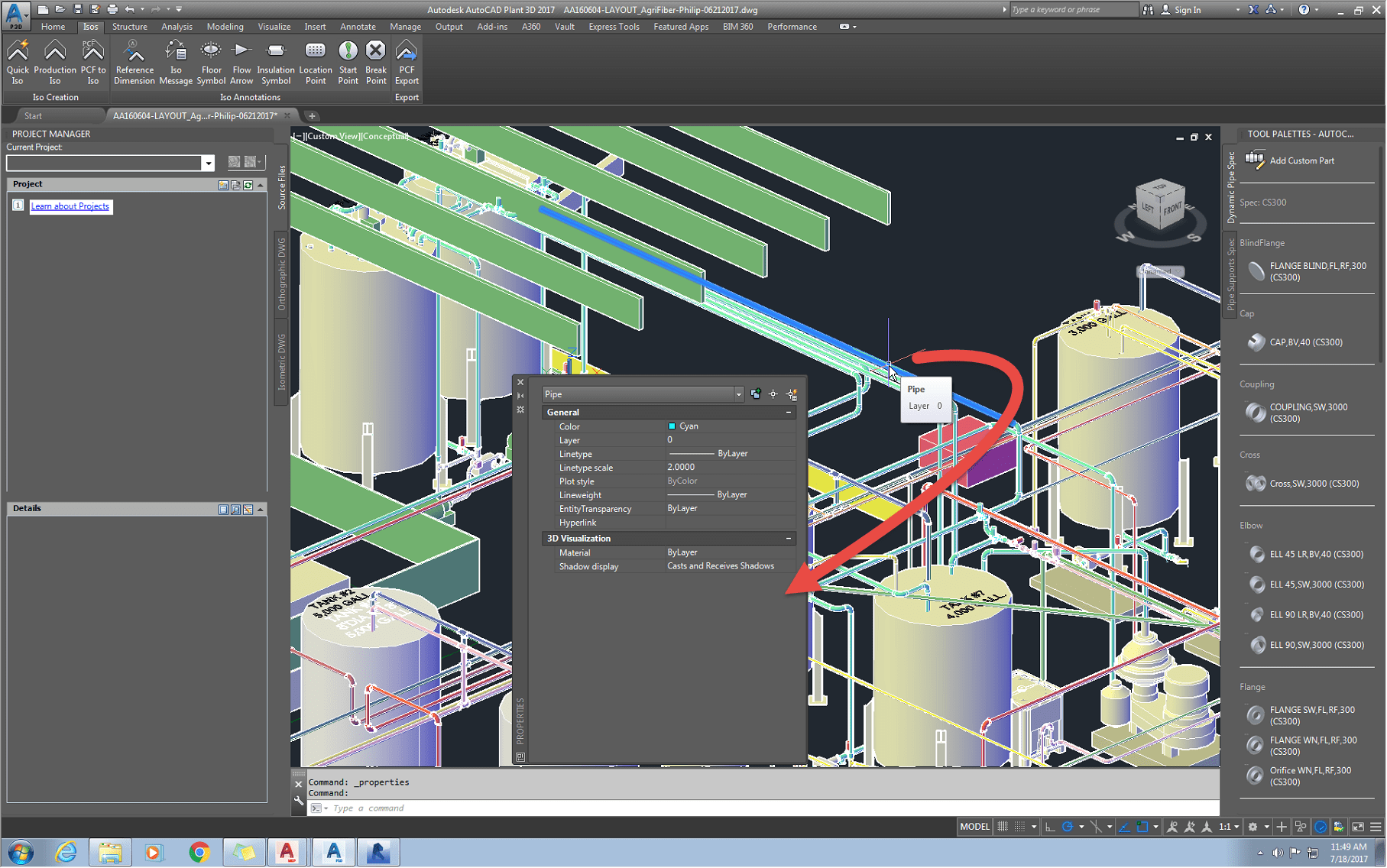The width and height of the screenshot is (1387, 868).
Task: Click the Add Custom Part tool
Action: pyautogui.click(x=1291, y=160)
